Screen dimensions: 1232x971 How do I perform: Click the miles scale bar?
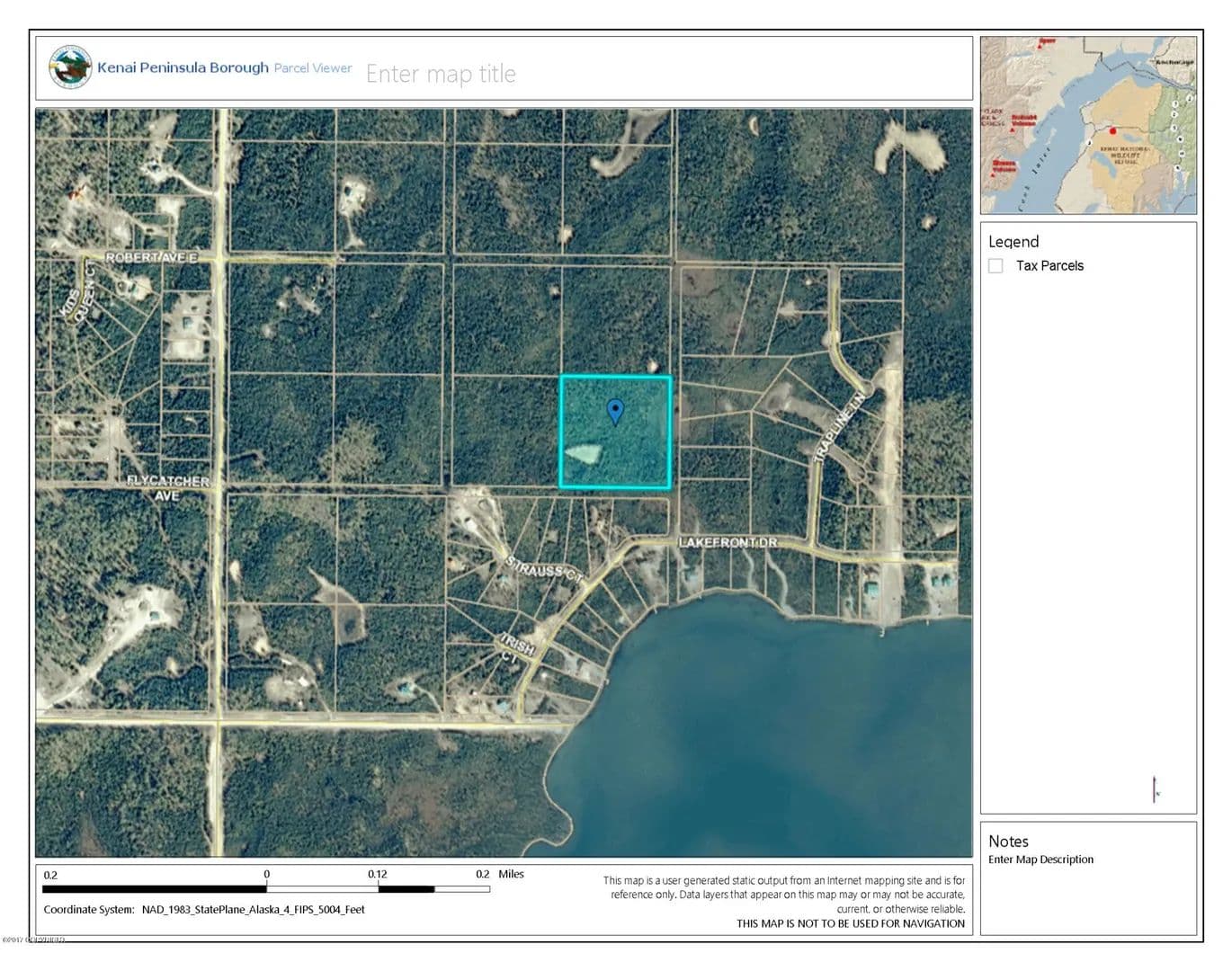click(266, 889)
